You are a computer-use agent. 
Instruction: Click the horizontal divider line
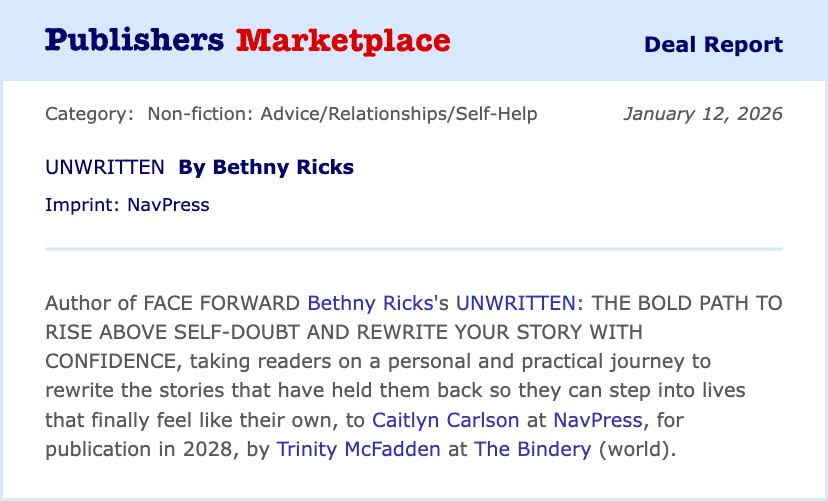(414, 249)
